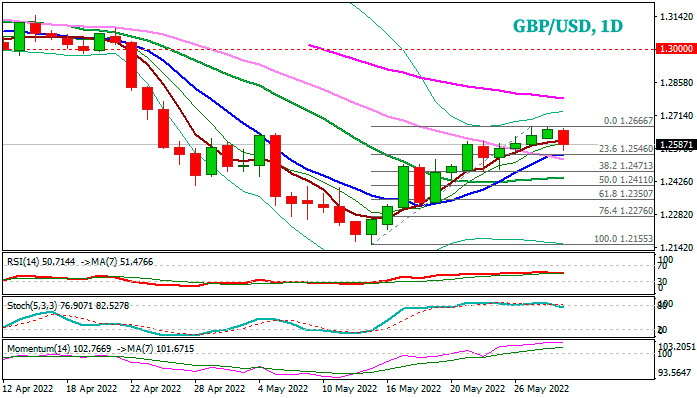The height and width of the screenshot is (398, 697).
Task: Click the 70 level on RSI scale
Action: click(662, 266)
